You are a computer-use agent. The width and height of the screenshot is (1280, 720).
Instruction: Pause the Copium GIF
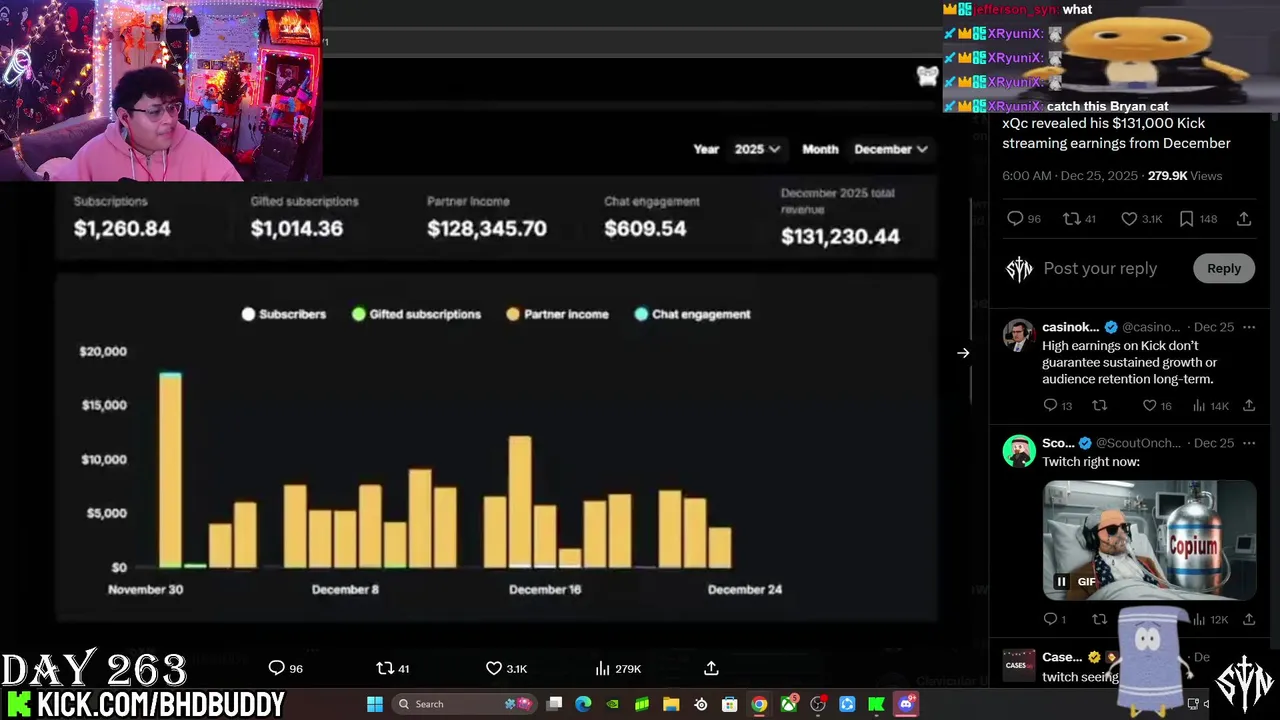pyautogui.click(x=1061, y=581)
